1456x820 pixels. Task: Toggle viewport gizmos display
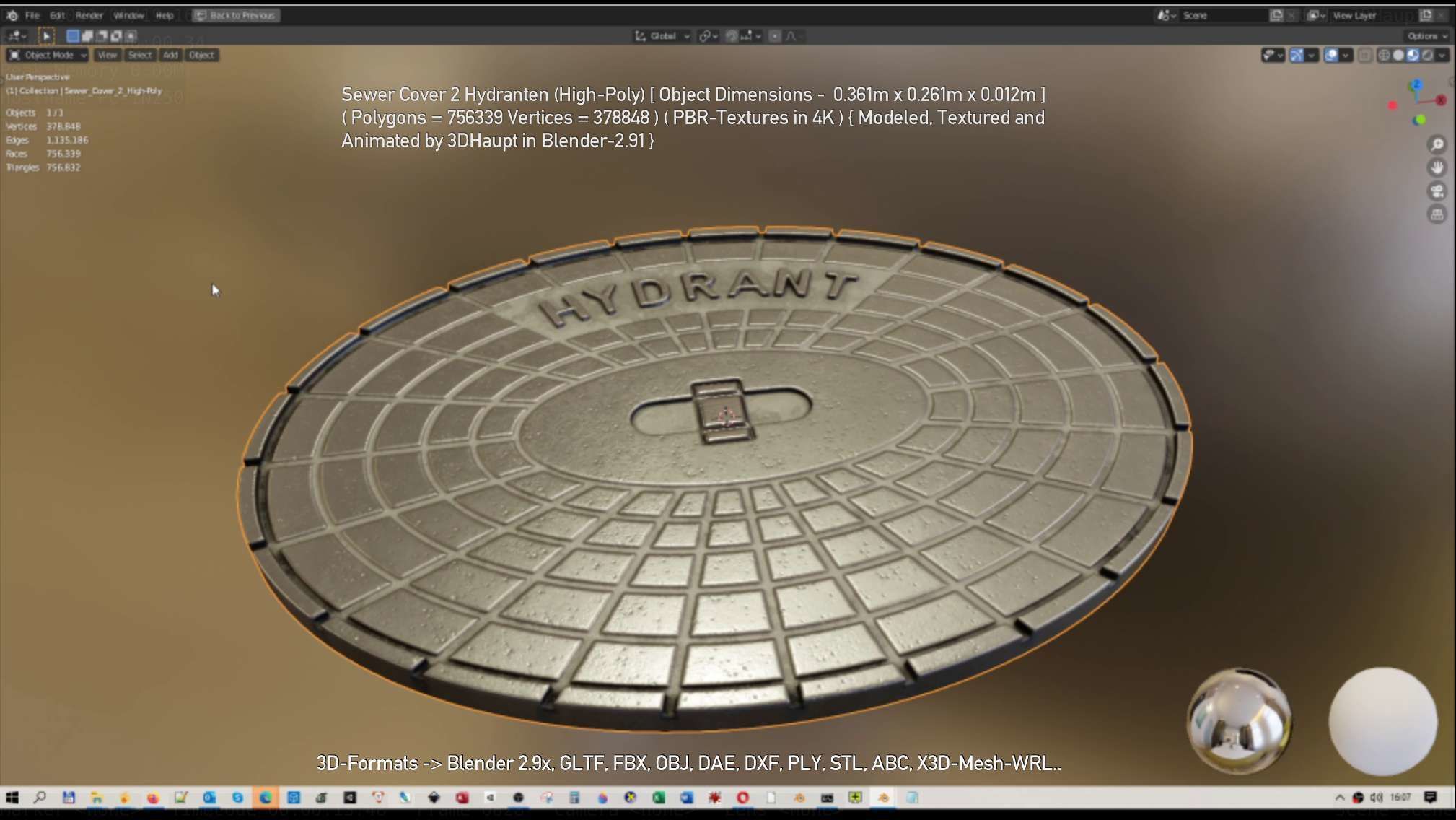point(1297,55)
